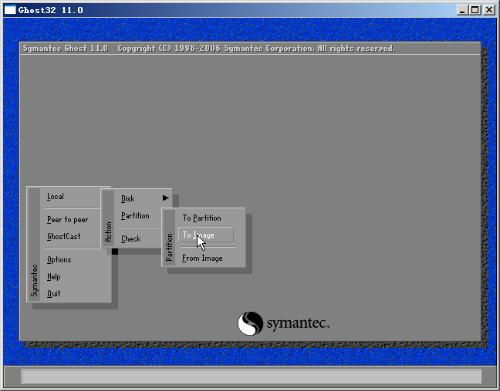Viewport: 500px width, 391px height.
Task: Choose Disk in the Action menu
Action: 128,198
